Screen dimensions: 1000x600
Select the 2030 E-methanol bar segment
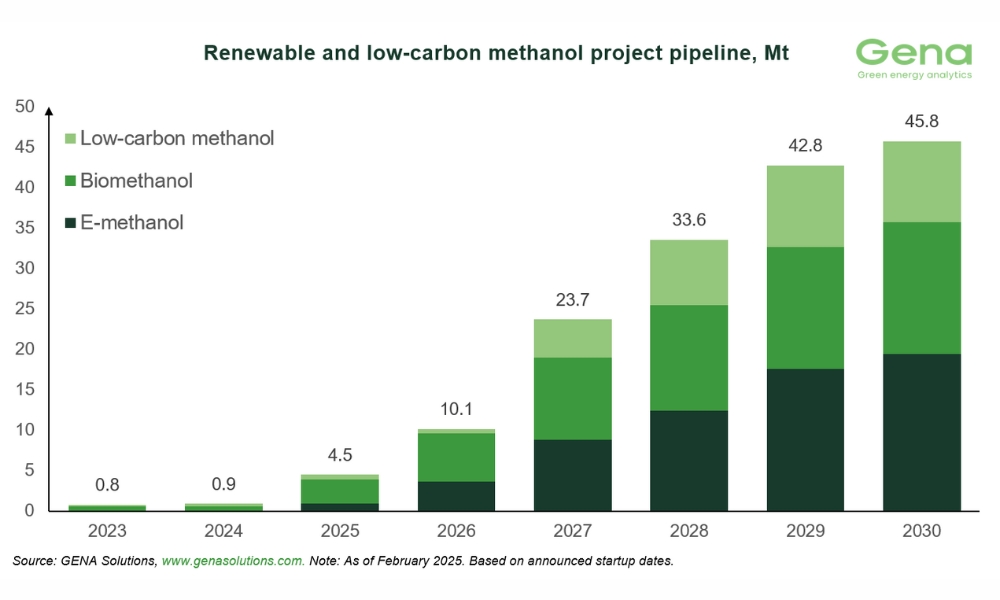[x=921, y=432]
